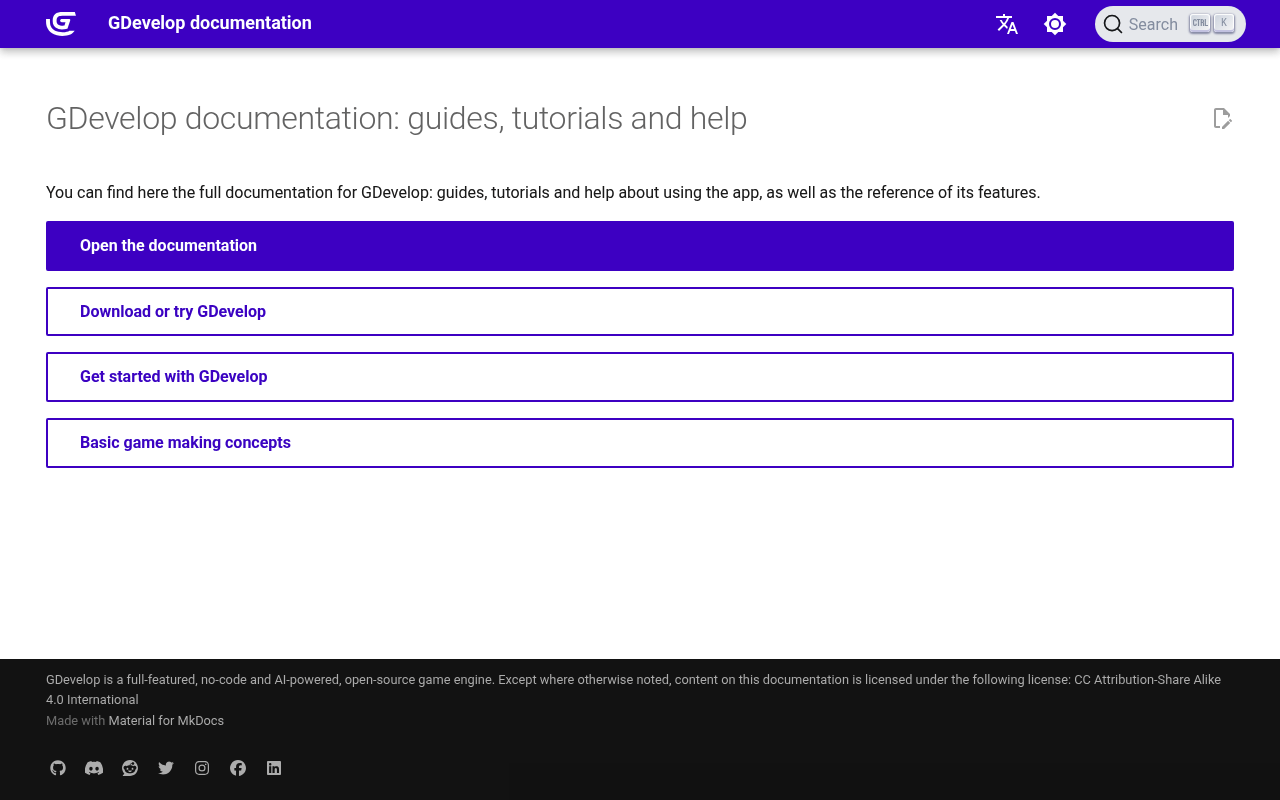This screenshot has width=1280, height=800.
Task: Click the GDevelop documentation header title
Action: point(210,23)
